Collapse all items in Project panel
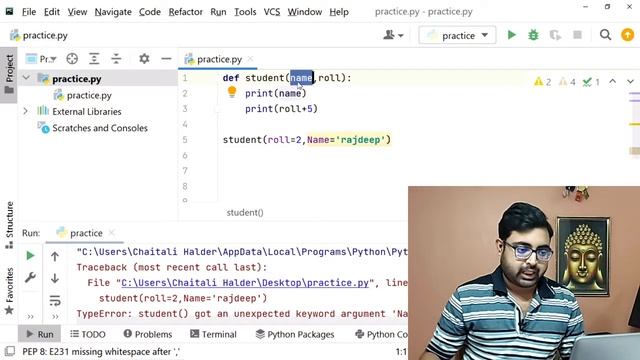 pos(116,59)
